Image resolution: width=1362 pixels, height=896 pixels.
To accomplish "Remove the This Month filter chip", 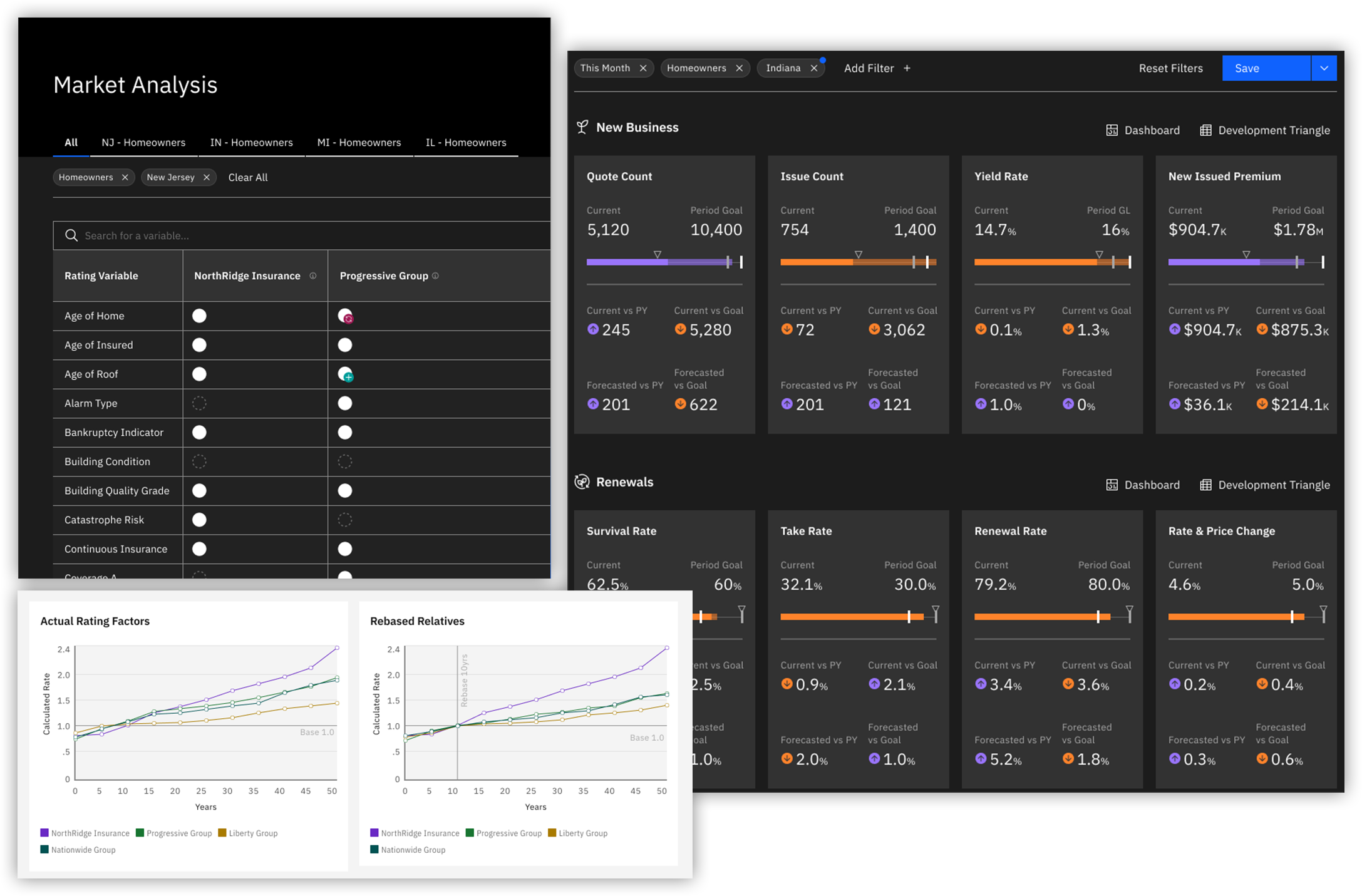I will coord(643,68).
